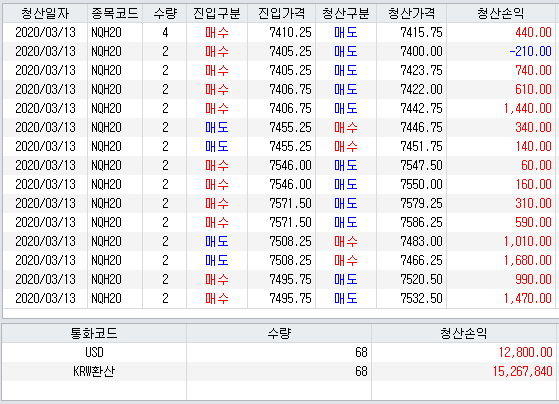559x404 pixels.
Task: Sort by the 종목코드 column header
Action: pyautogui.click(x=115, y=14)
